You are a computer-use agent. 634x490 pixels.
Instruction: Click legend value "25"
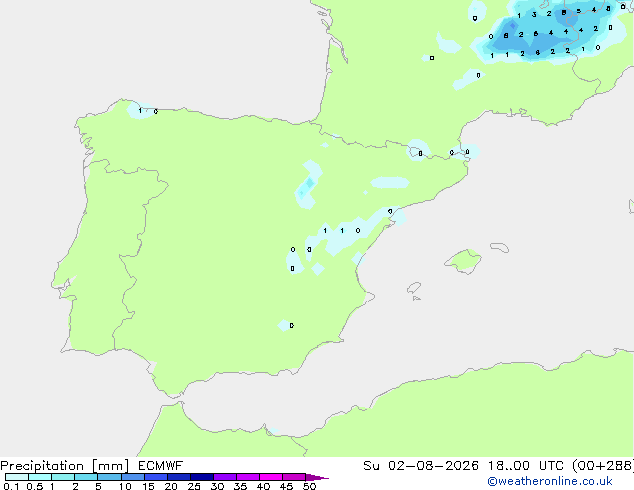(194, 486)
